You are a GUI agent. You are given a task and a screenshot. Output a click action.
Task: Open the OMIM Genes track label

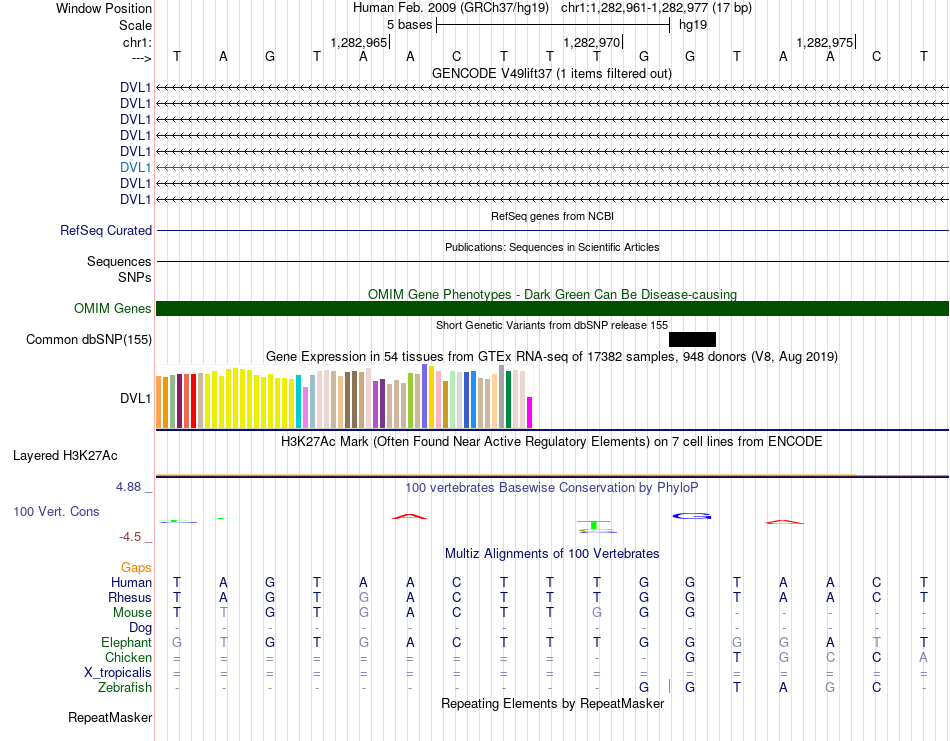click(113, 309)
